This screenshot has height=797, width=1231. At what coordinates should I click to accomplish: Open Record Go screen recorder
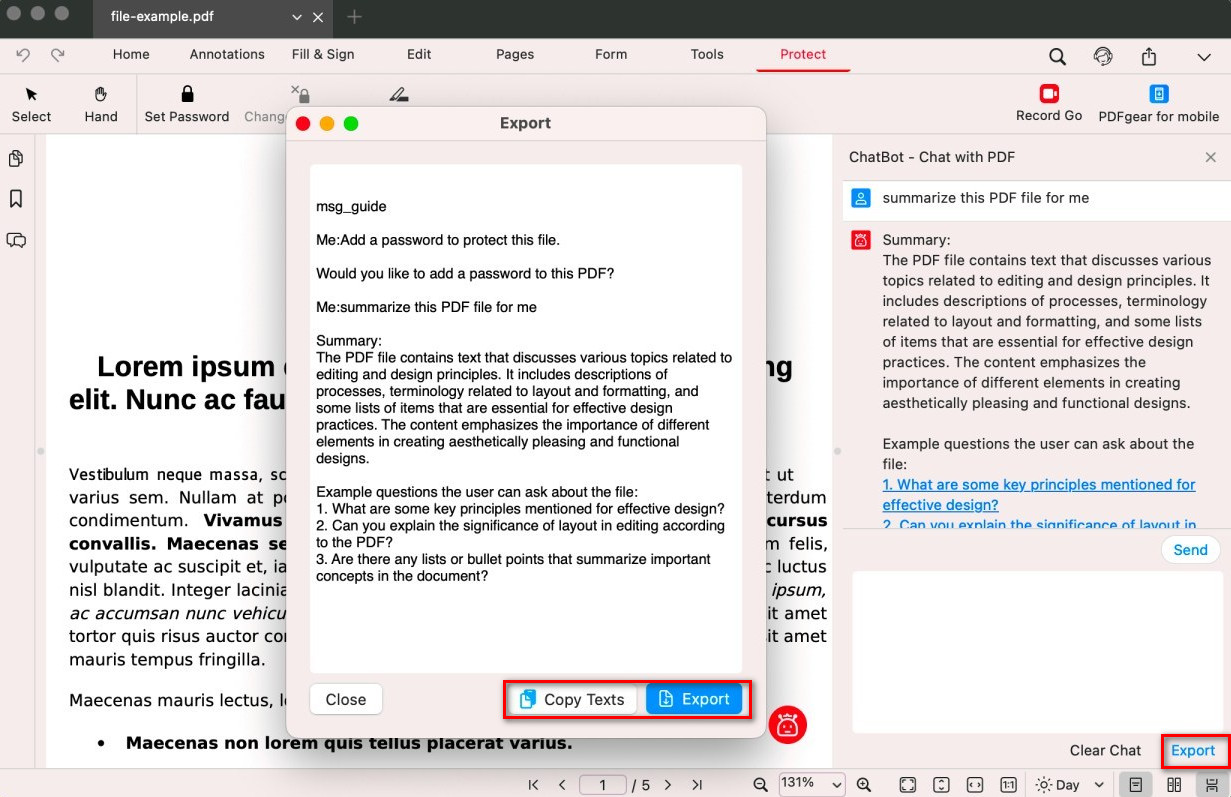pyautogui.click(x=1049, y=94)
